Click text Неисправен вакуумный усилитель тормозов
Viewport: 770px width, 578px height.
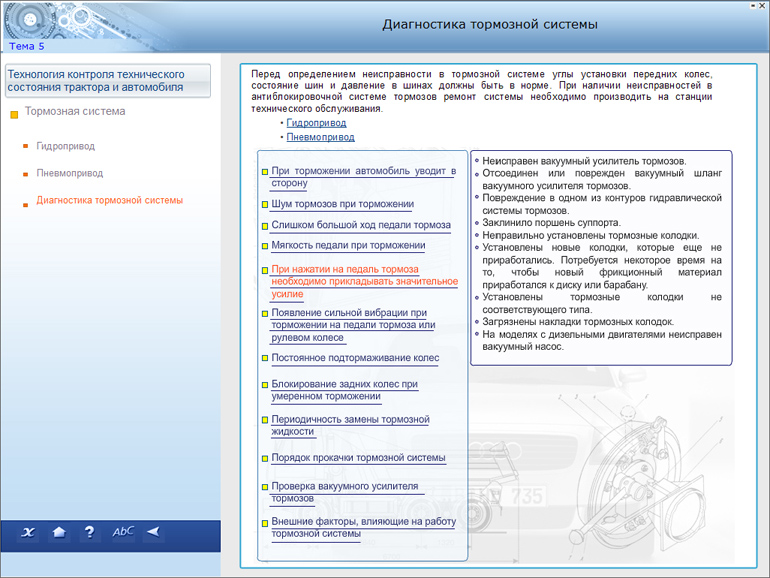click(584, 161)
